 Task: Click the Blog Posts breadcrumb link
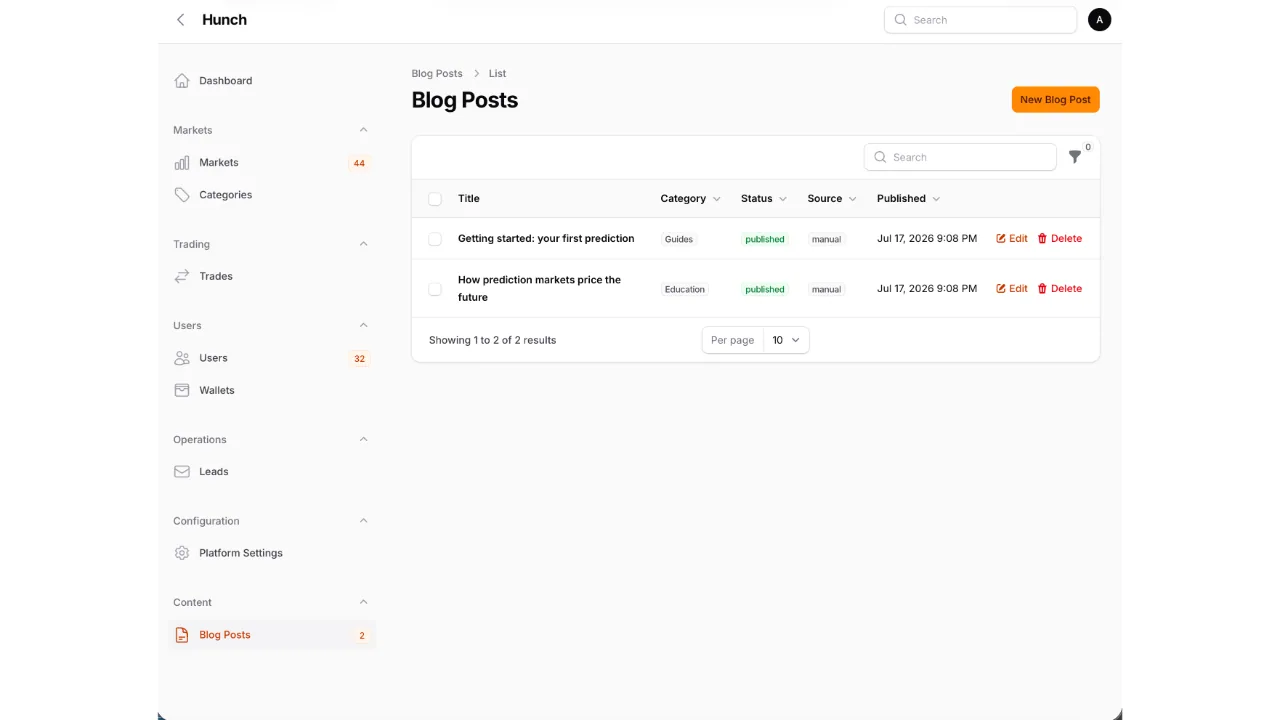pos(437,74)
